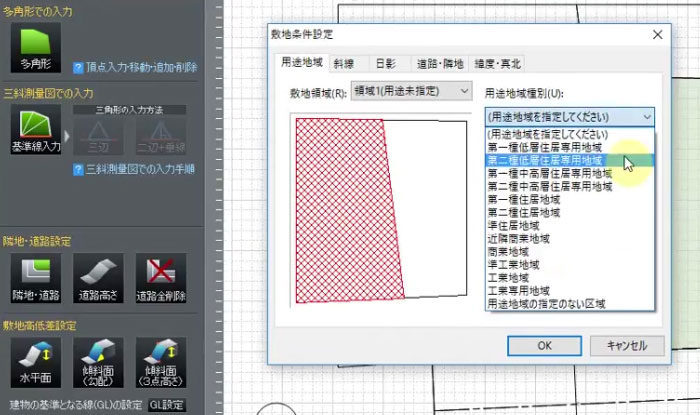
Task: Select the 傾斜面(3点高さ) slope tool
Action: pyautogui.click(x=160, y=361)
